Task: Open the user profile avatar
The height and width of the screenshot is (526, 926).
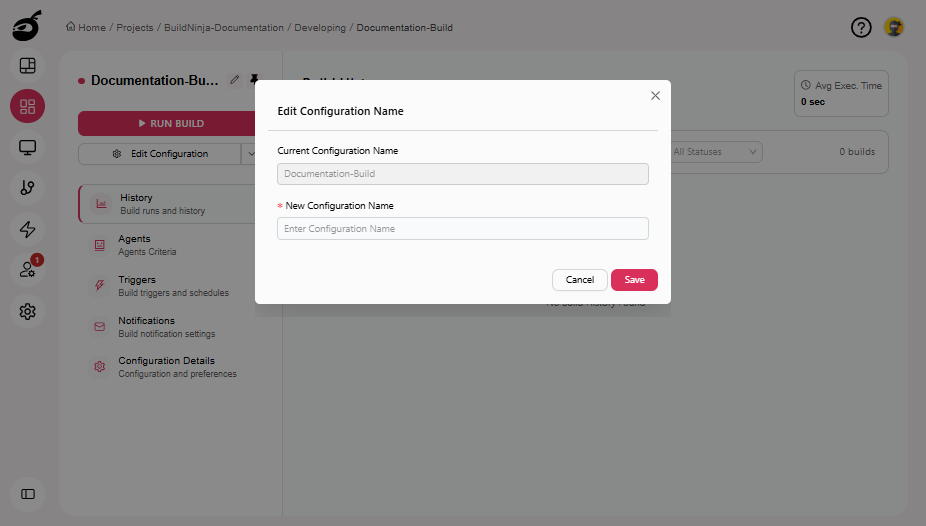Action: click(x=894, y=28)
